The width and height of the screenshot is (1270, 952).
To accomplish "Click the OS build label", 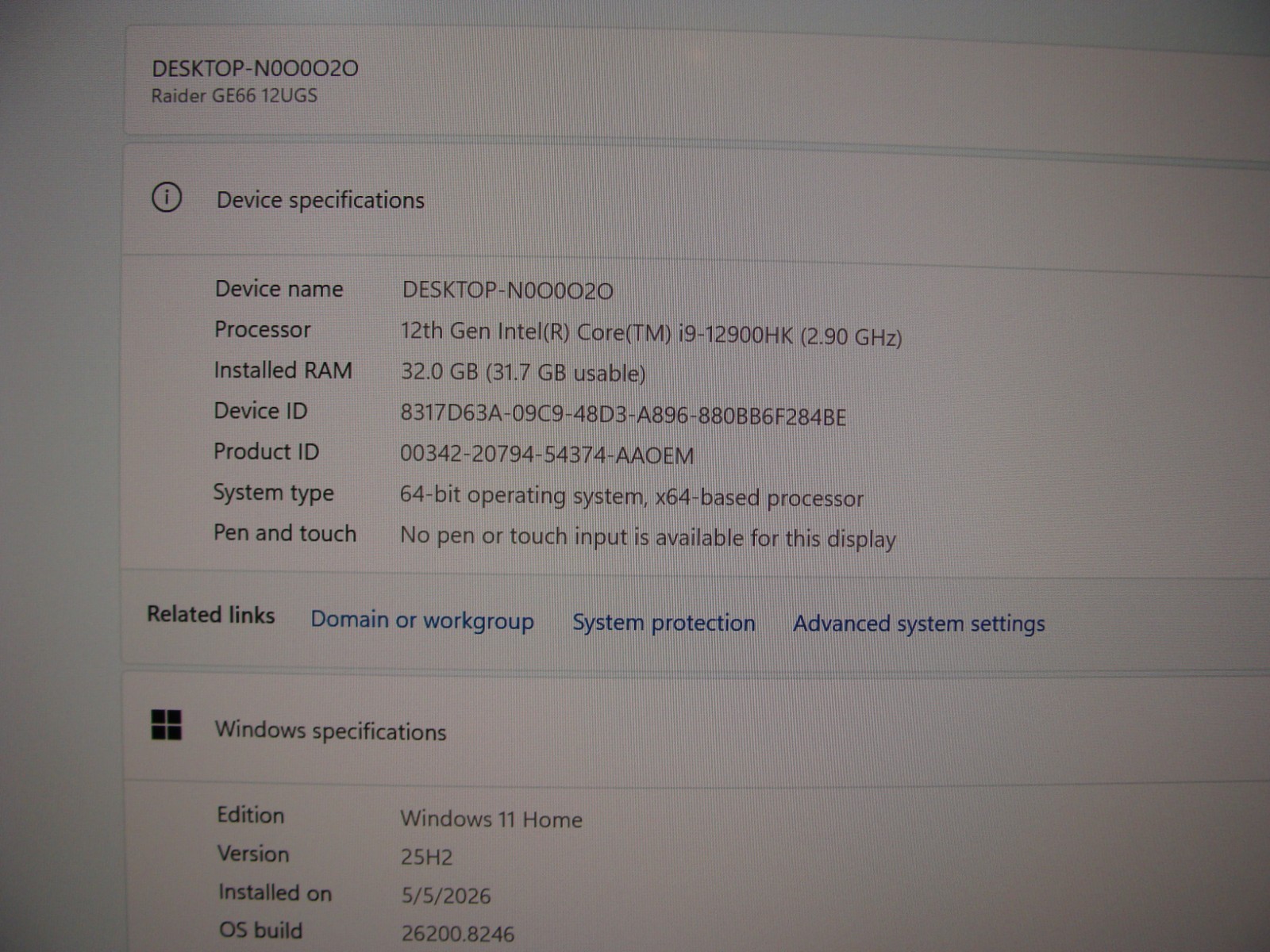I will coord(260,930).
